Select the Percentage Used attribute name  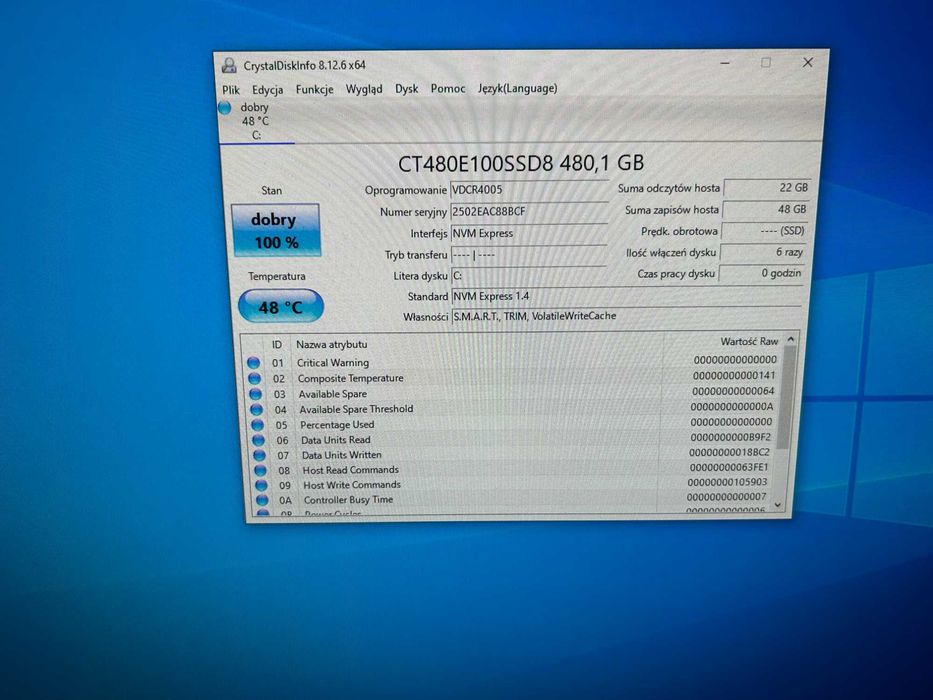(x=337, y=424)
